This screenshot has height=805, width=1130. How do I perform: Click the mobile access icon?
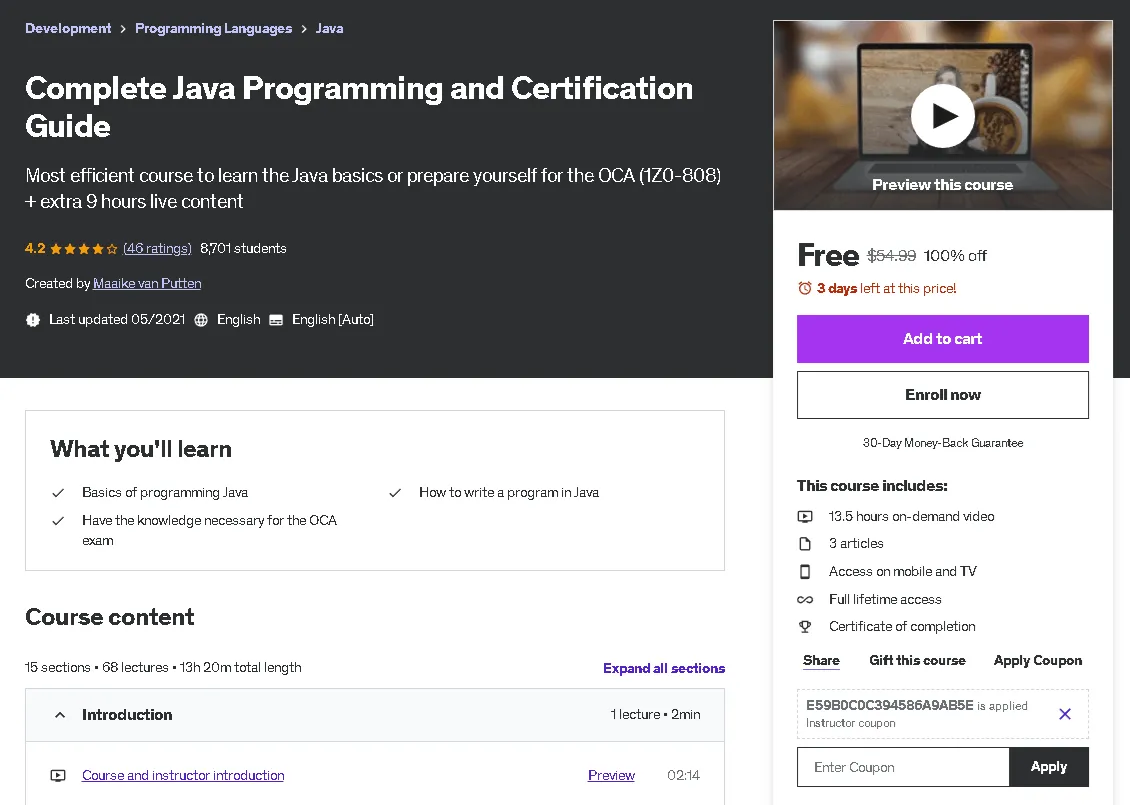[805, 572]
